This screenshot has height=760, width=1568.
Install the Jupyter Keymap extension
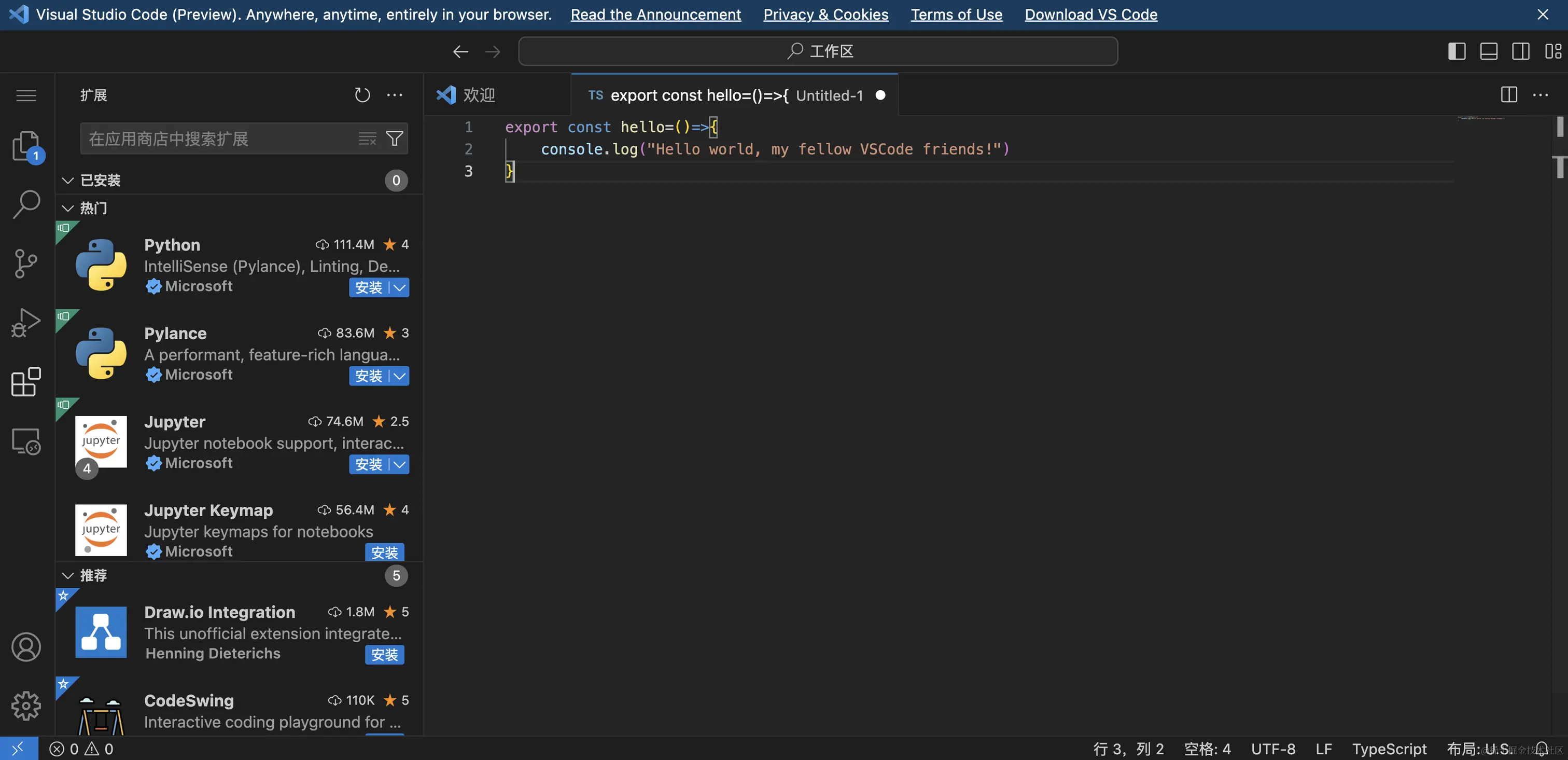(x=385, y=552)
